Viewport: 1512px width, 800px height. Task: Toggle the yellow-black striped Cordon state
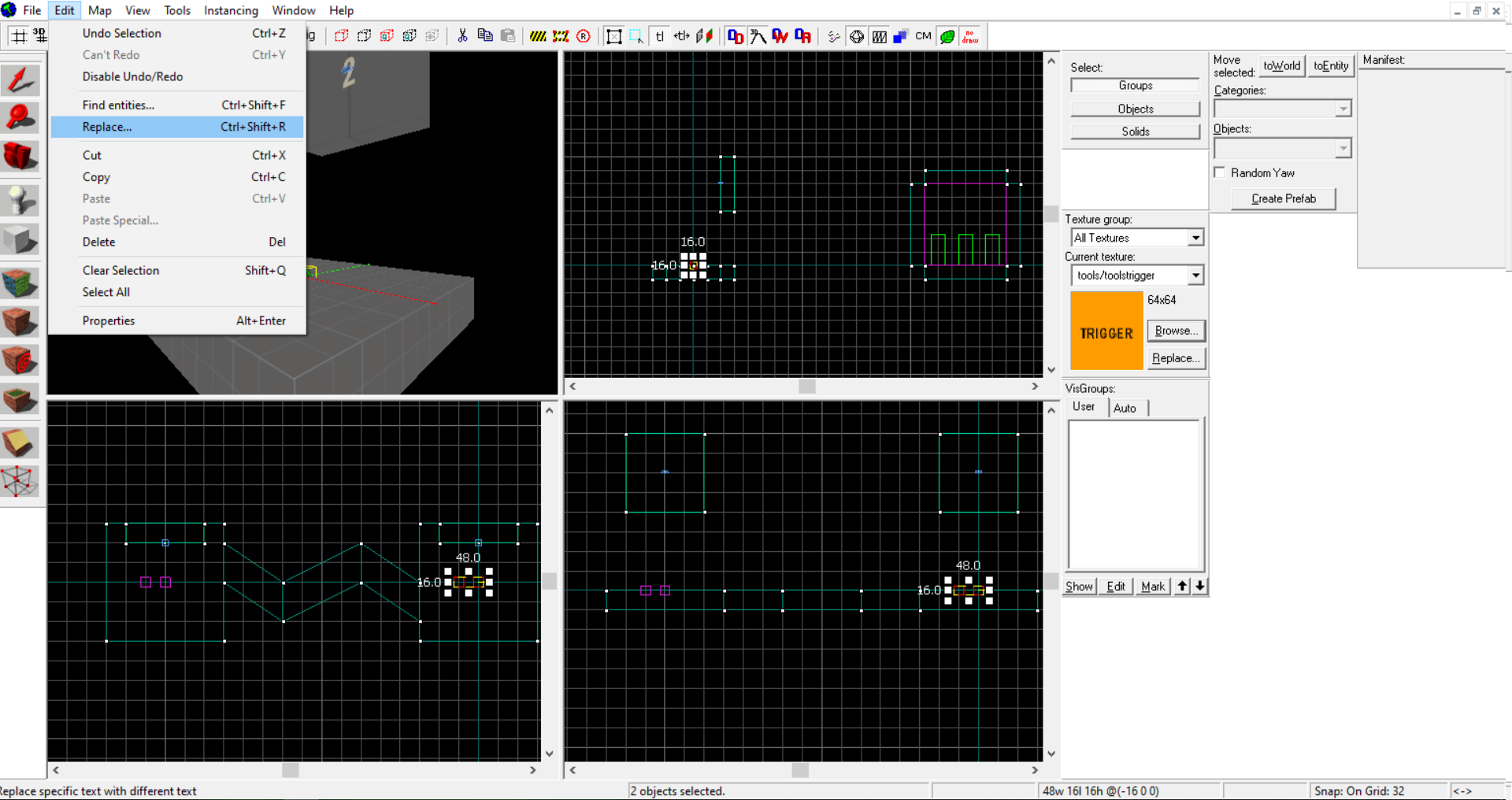pos(538,36)
